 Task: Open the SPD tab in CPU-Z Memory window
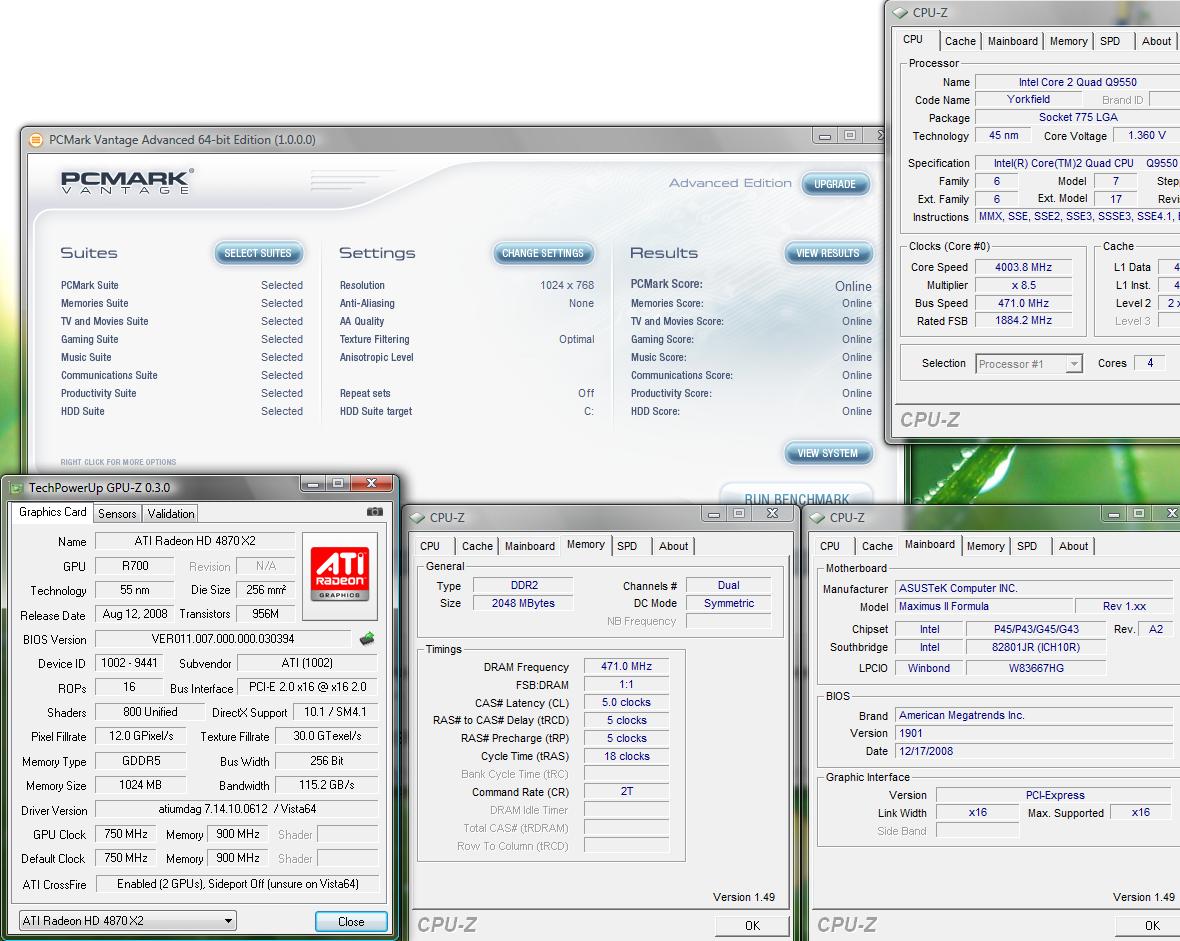tap(627, 547)
